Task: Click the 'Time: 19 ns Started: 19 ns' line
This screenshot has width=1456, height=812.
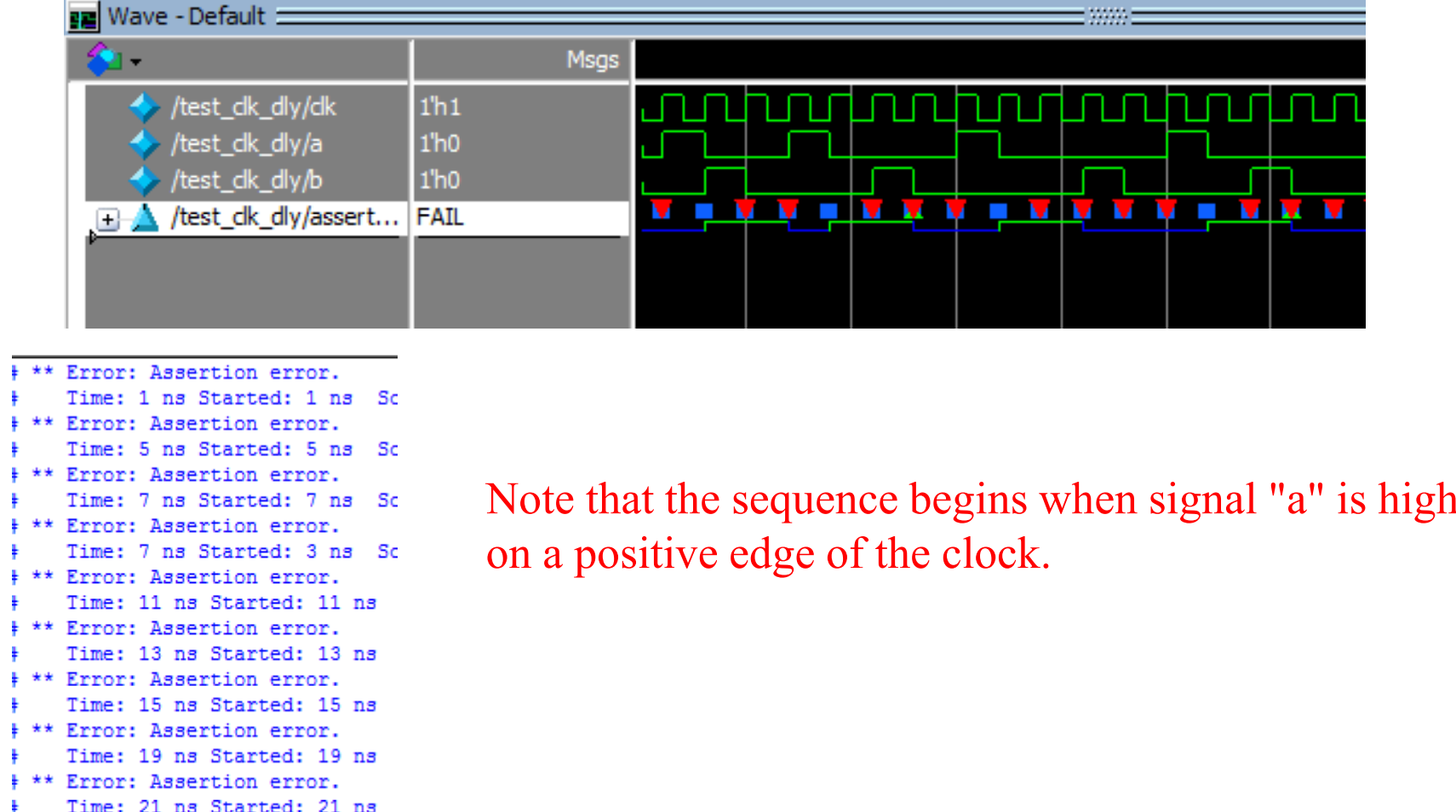Action: click(x=221, y=756)
